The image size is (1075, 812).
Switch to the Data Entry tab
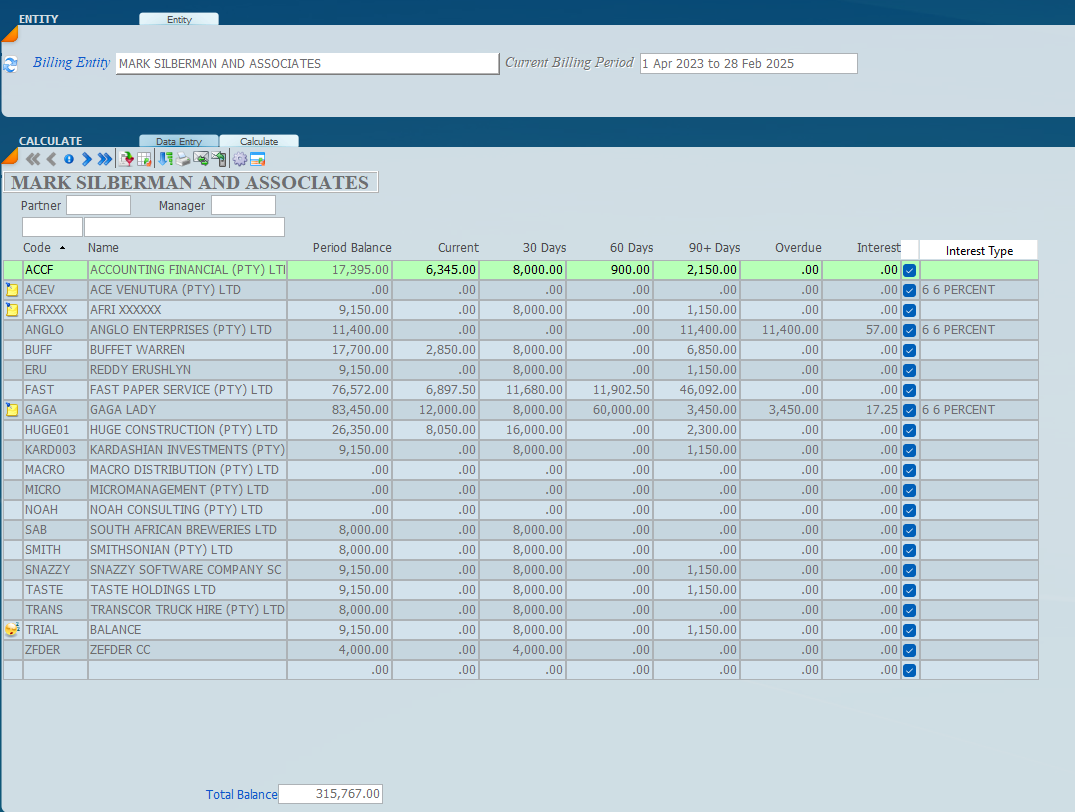coord(179,142)
